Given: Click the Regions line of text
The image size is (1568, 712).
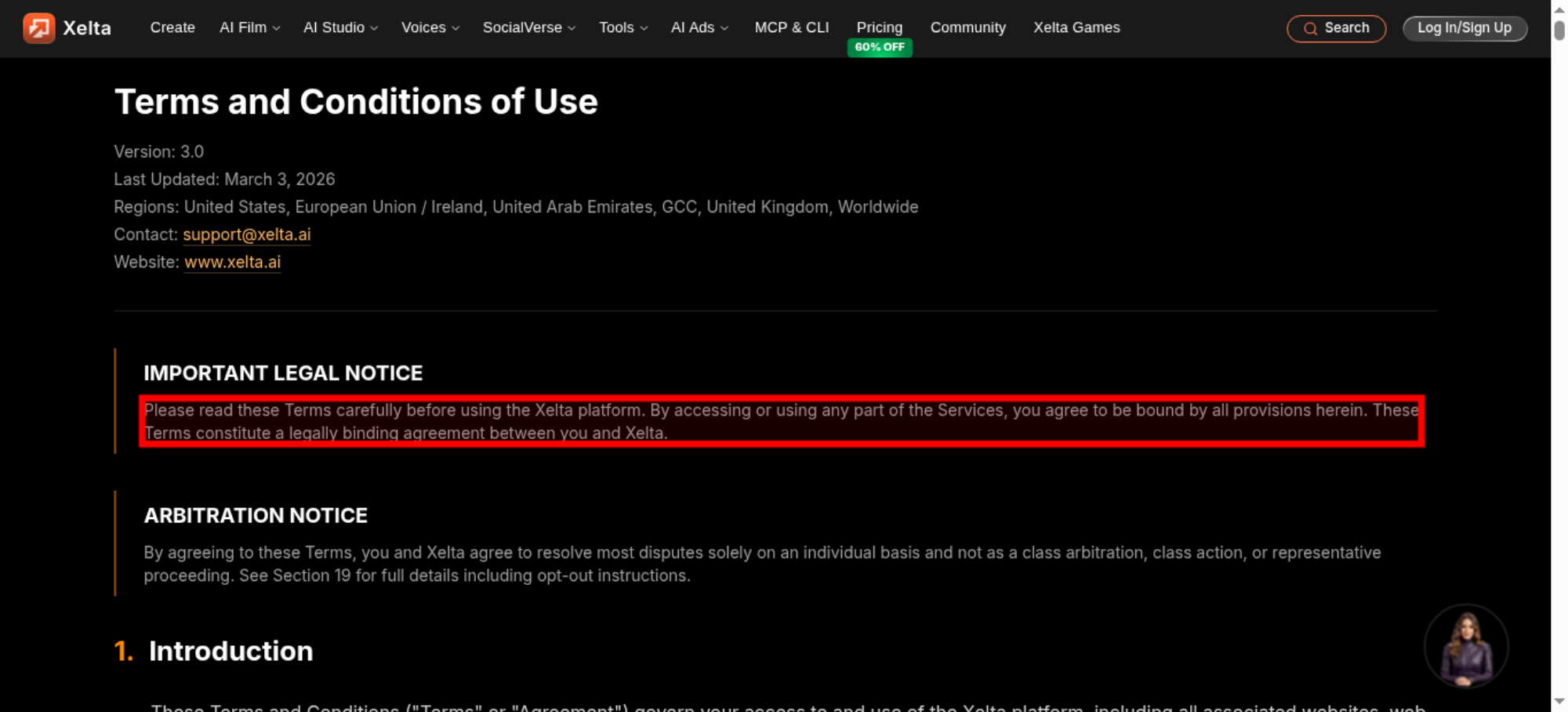Looking at the screenshot, I should (516, 207).
